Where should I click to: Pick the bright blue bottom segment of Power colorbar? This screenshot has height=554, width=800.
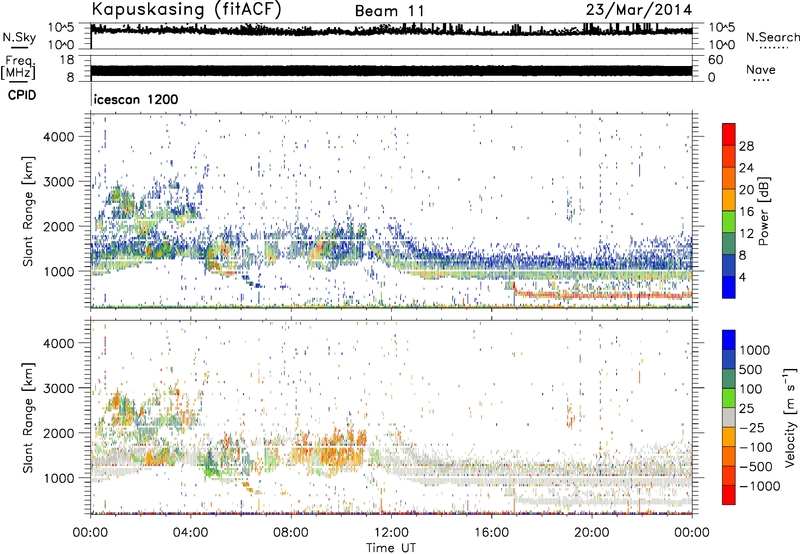[x=729, y=287]
